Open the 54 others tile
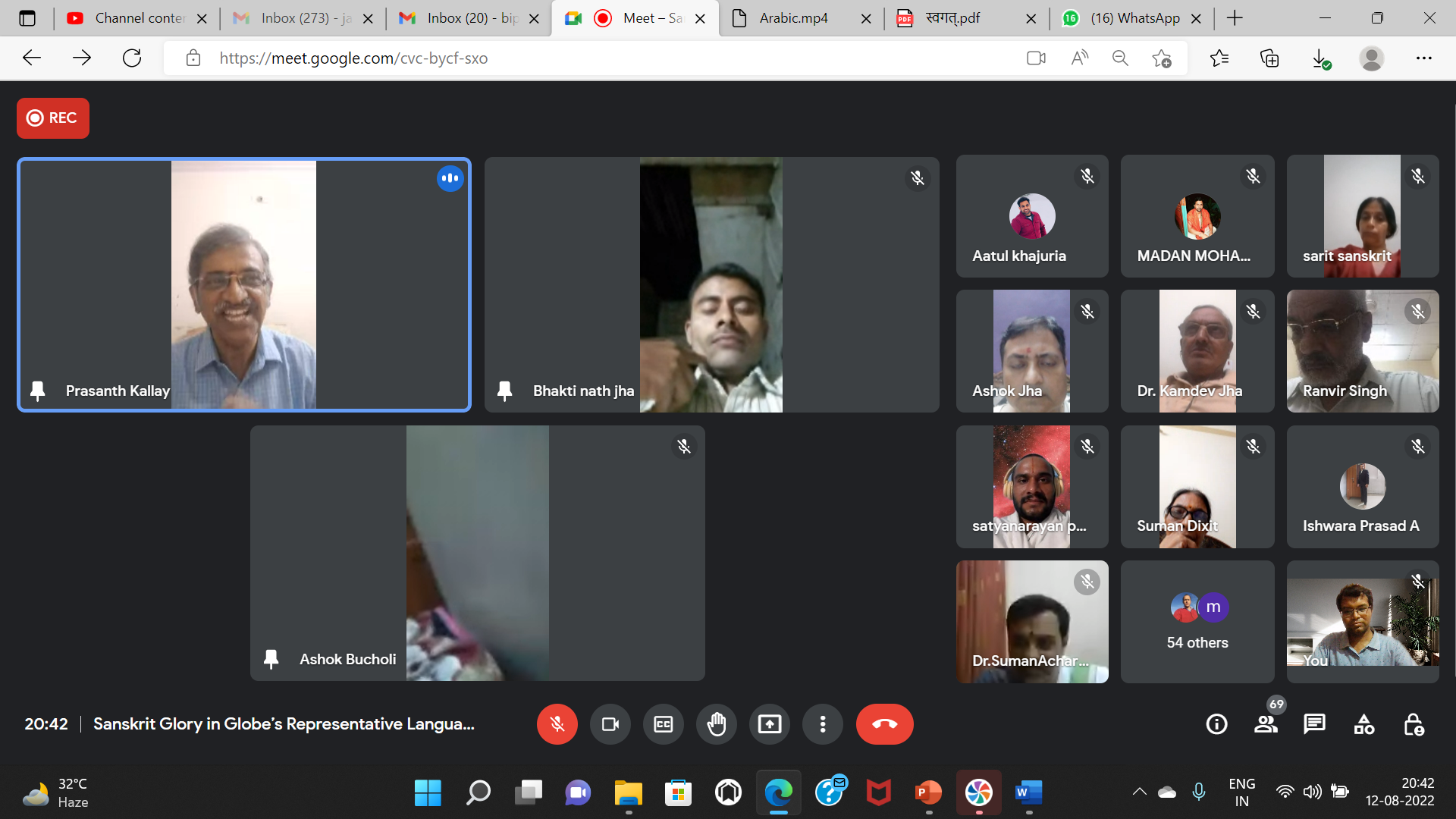 [x=1197, y=622]
